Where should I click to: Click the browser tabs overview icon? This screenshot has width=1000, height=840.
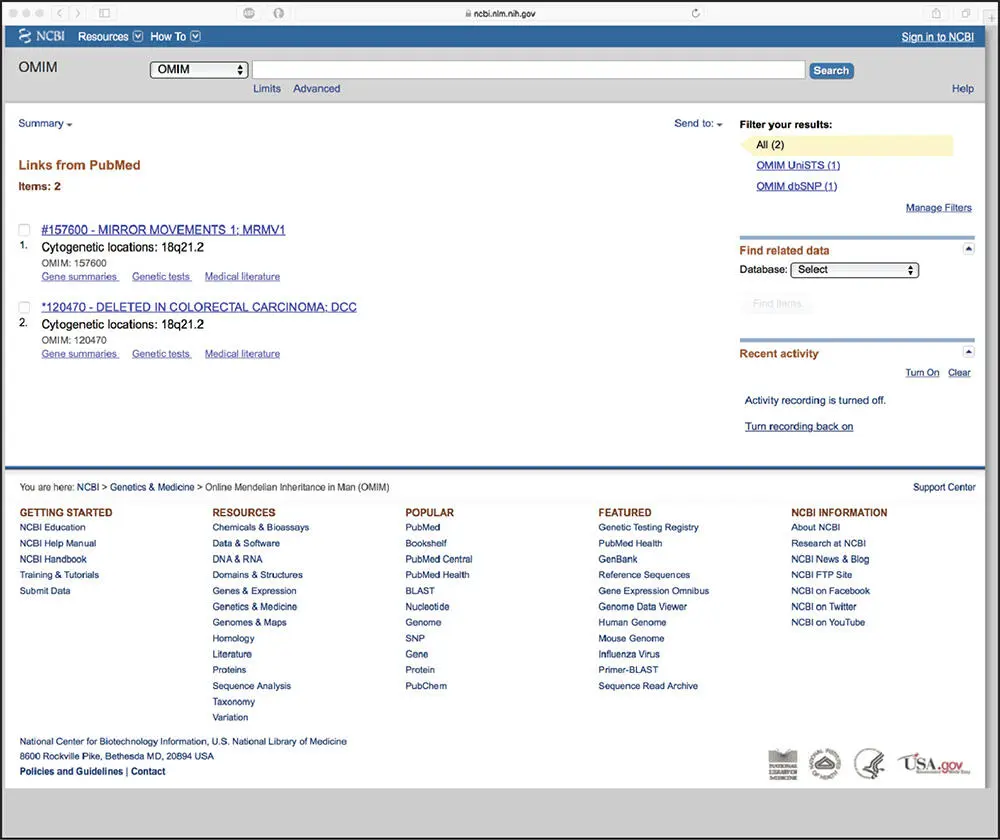coord(966,13)
